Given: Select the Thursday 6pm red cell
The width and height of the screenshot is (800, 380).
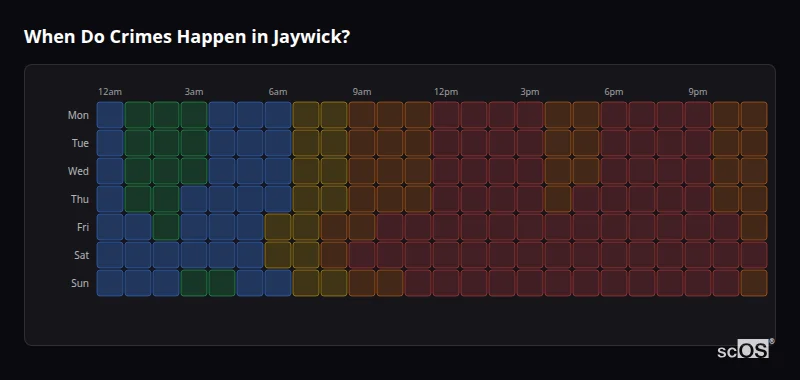Looking at the screenshot, I should point(614,199).
